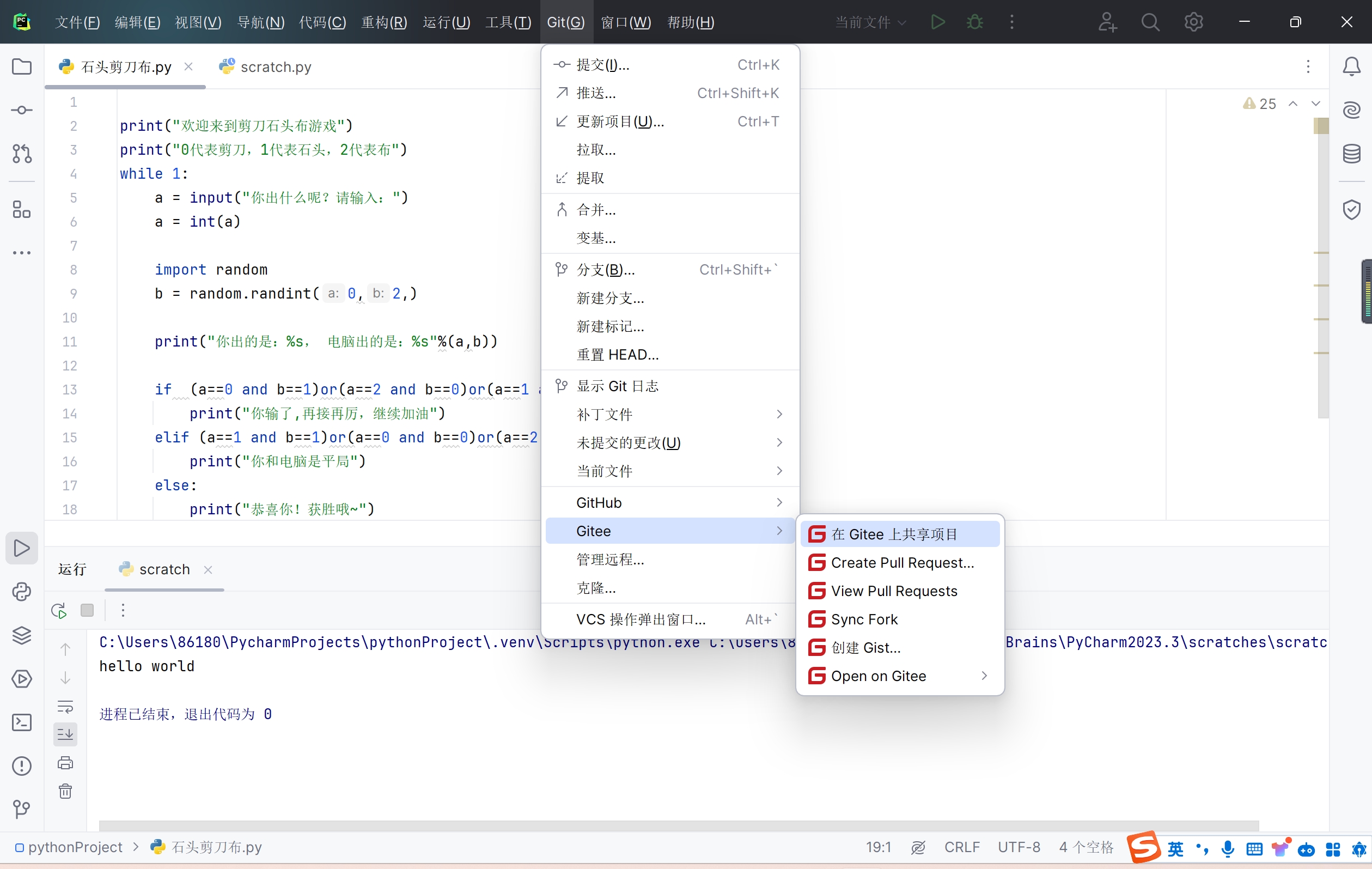The height and width of the screenshot is (869, 1372).
Task: Click the 19:1 caret position
Action: point(878,847)
